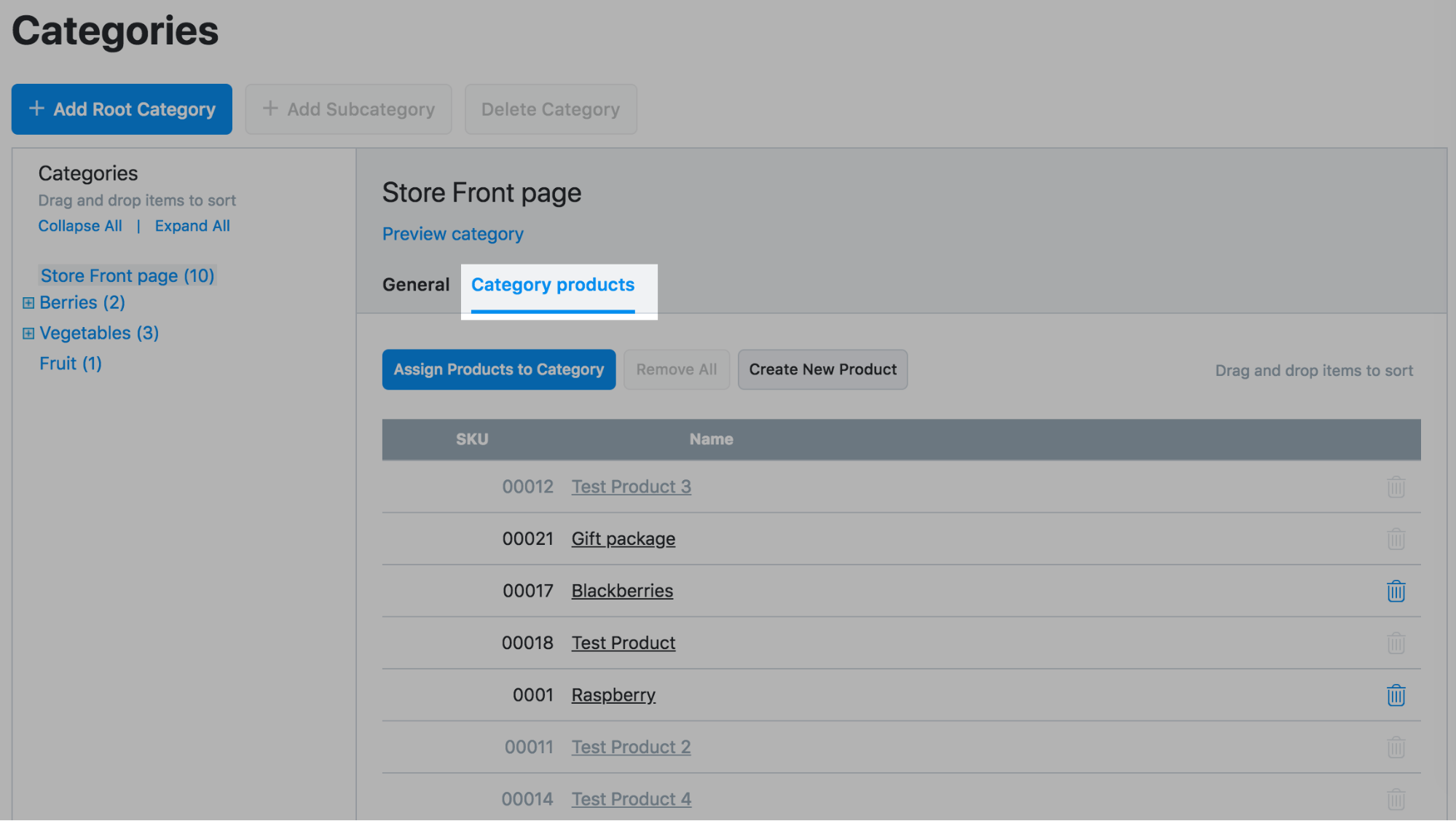The image size is (1456, 821).
Task: Open the Category products tab
Action: 553,285
